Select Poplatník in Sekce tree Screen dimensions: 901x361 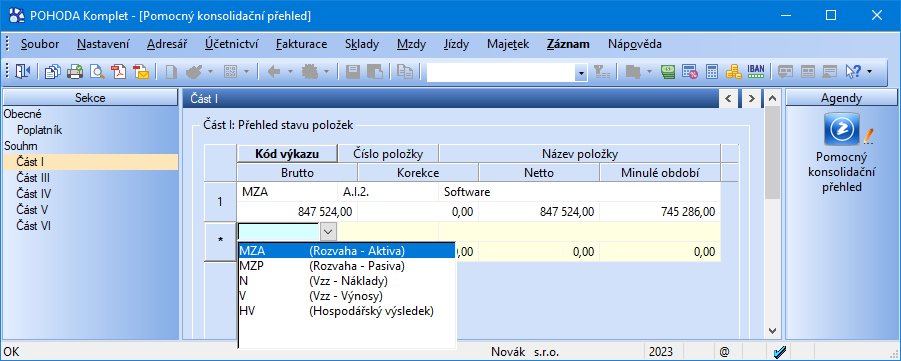40,130
